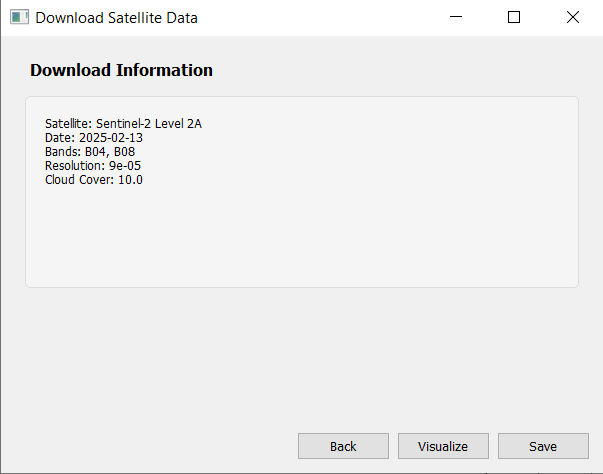Screen dimensions: 603x474
Task: Click the 10.0 cloud cover value
Action: tap(131, 179)
